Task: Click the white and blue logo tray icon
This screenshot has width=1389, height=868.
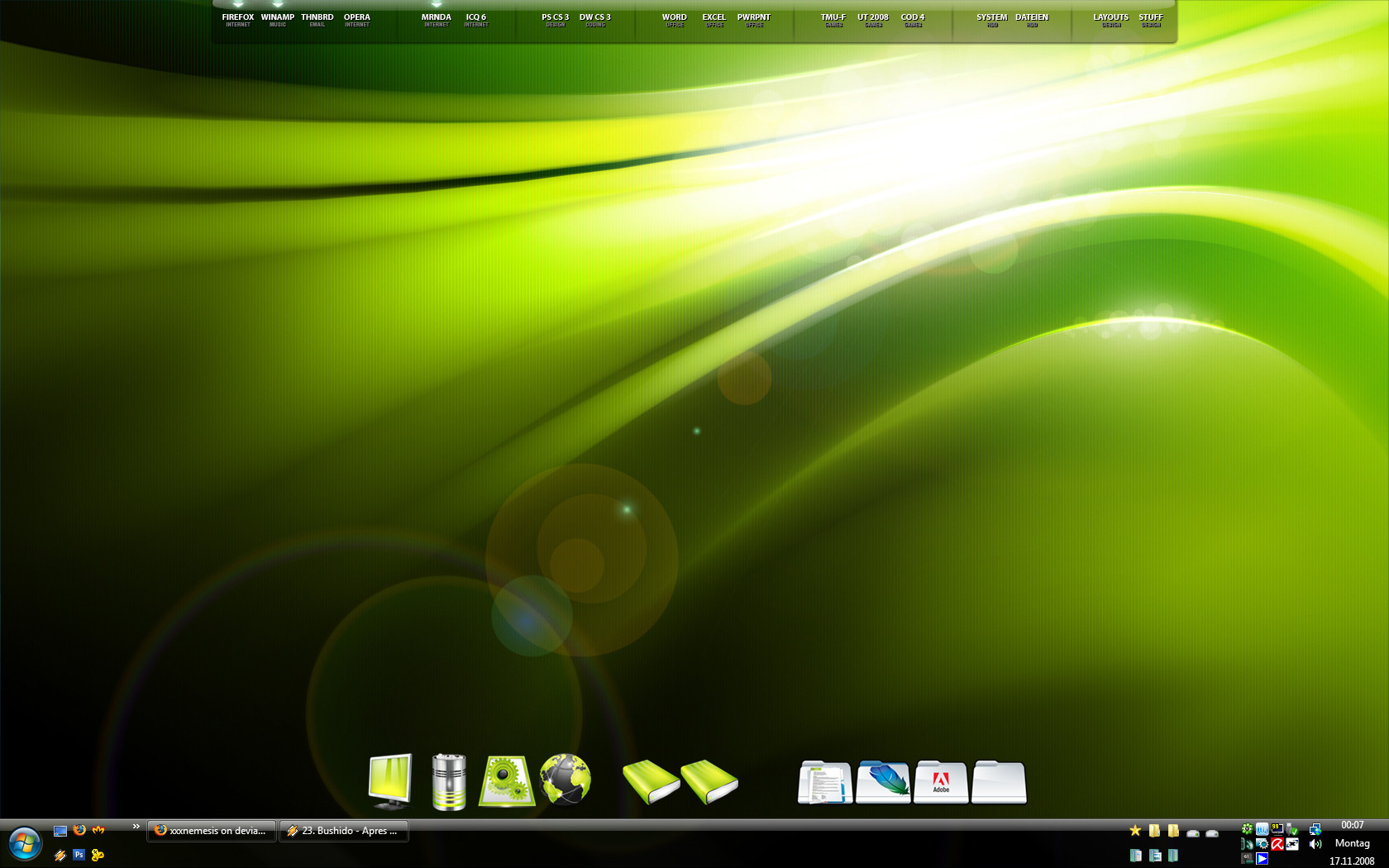Action: (x=1292, y=844)
